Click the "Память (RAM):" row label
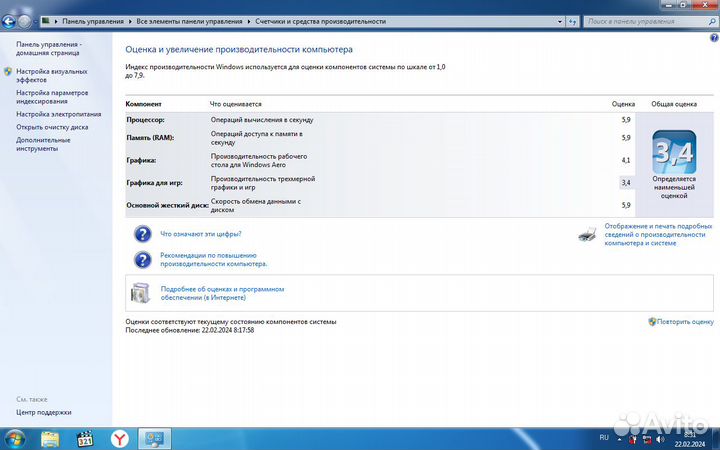720x450 pixels. [150, 138]
